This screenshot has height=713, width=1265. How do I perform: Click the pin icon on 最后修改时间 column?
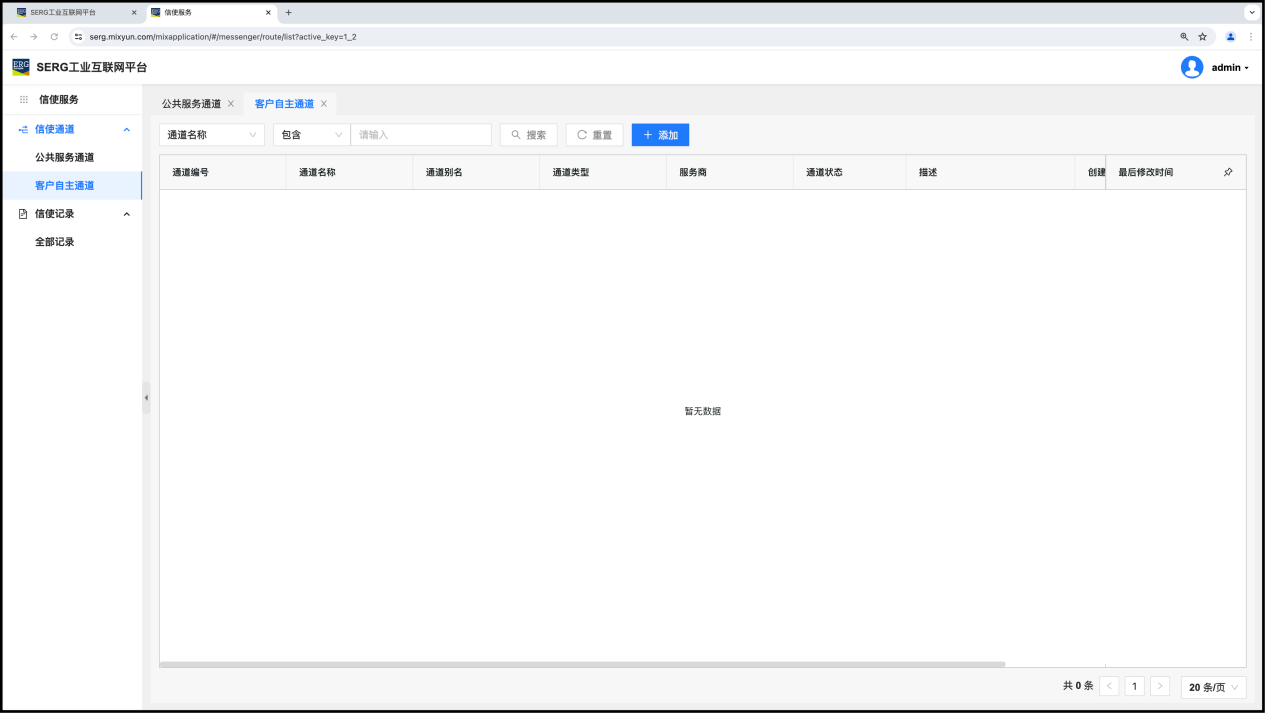(1228, 172)
